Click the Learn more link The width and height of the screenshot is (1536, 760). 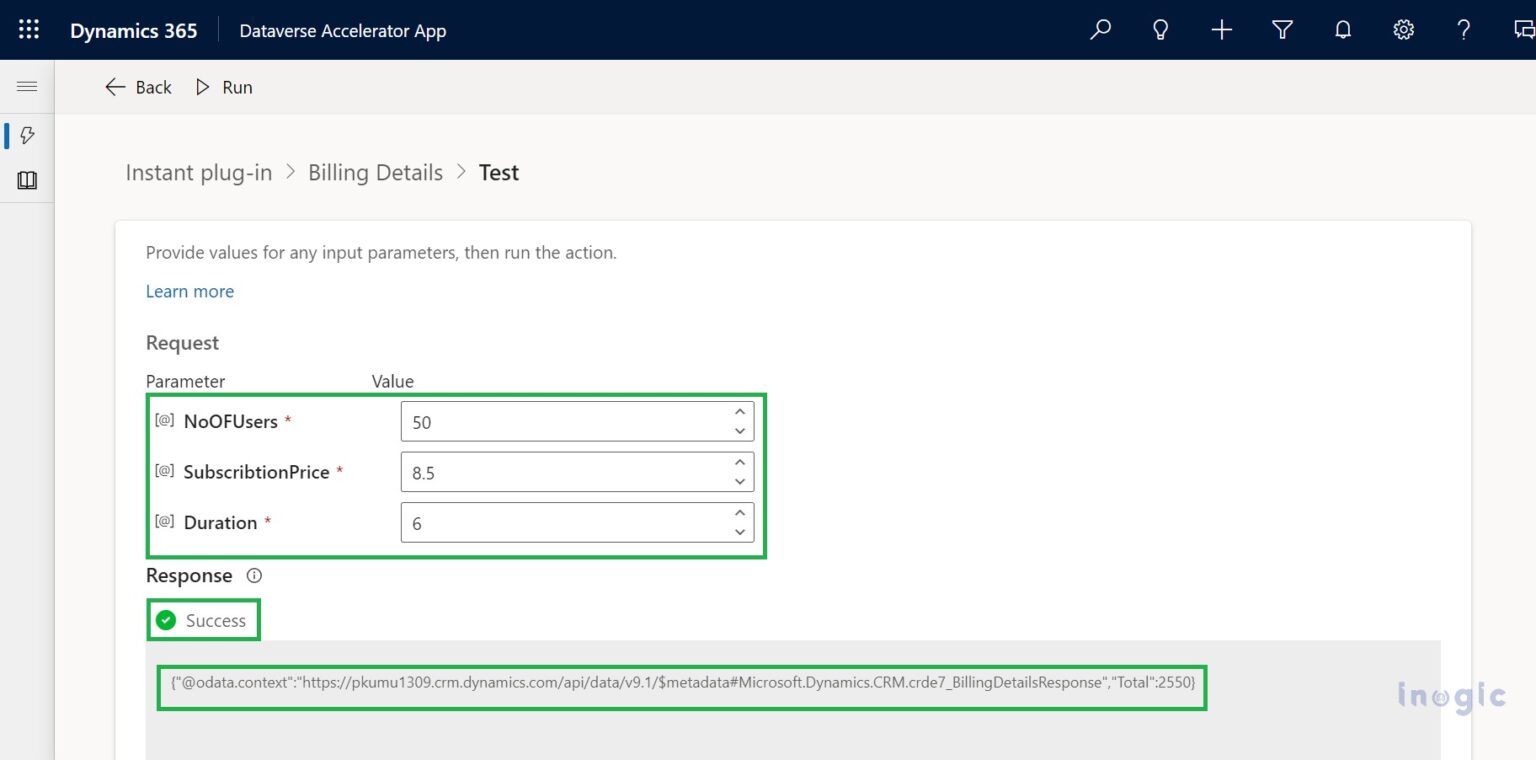tap(190, 291)
